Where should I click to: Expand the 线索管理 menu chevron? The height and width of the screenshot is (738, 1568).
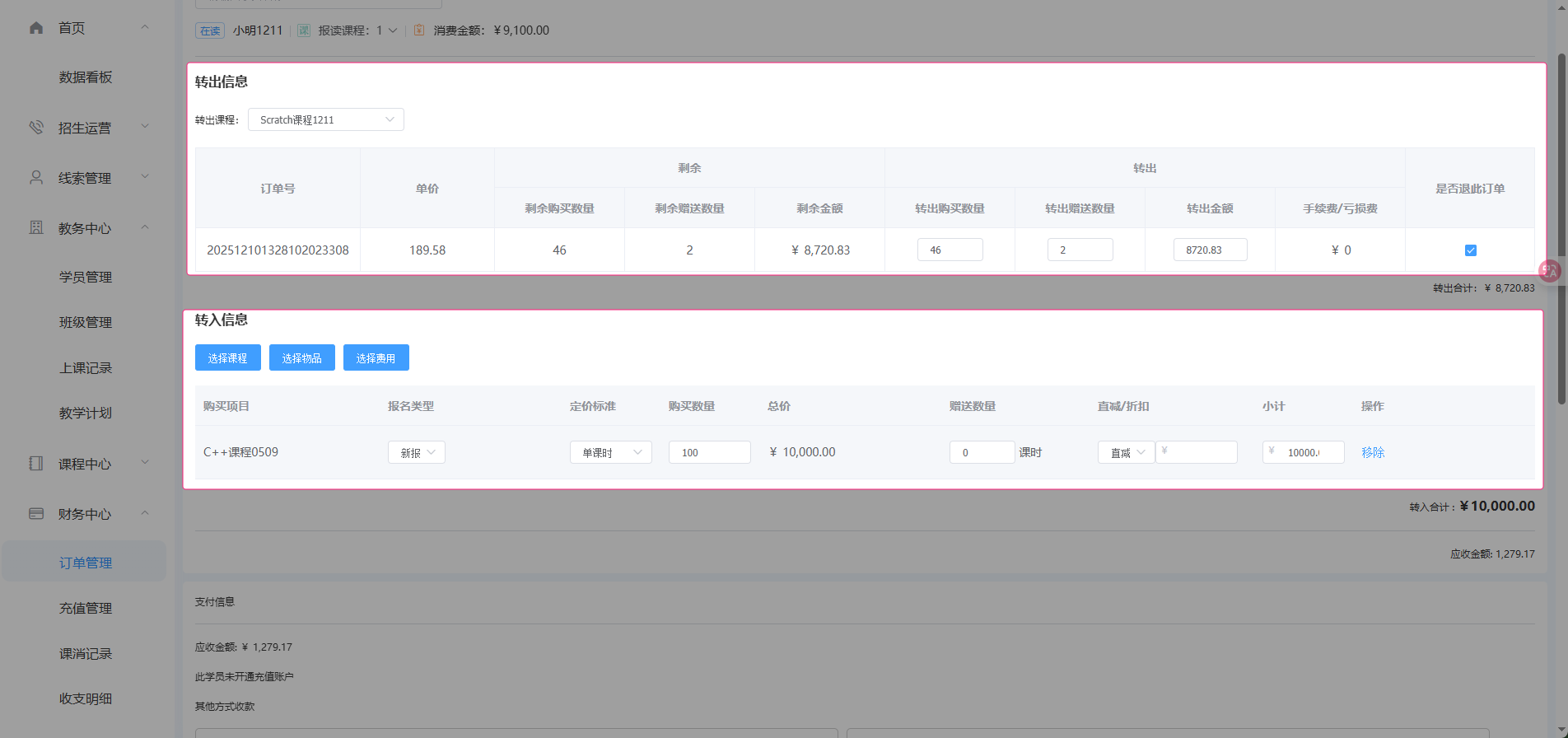pyautogui.click(x=145, y=178)
